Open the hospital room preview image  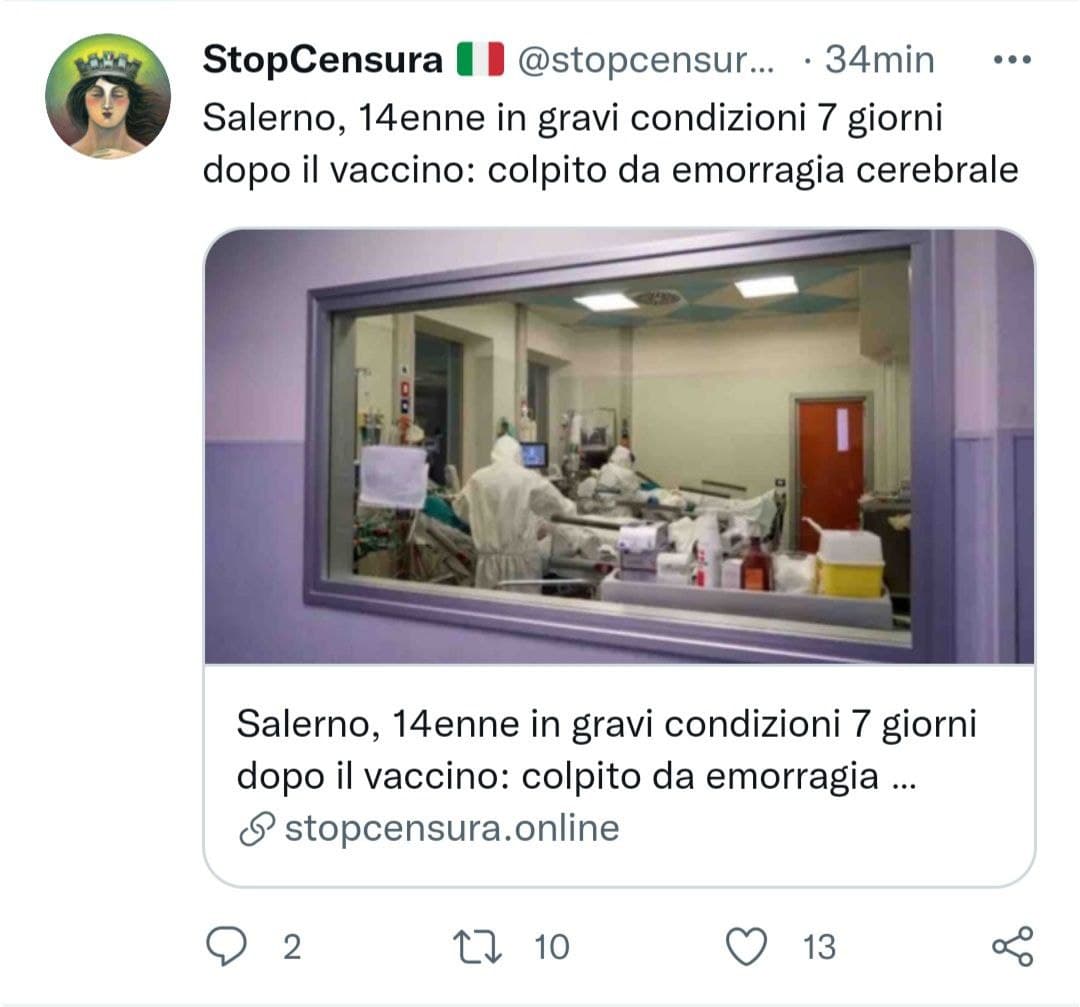coord(619,446)
